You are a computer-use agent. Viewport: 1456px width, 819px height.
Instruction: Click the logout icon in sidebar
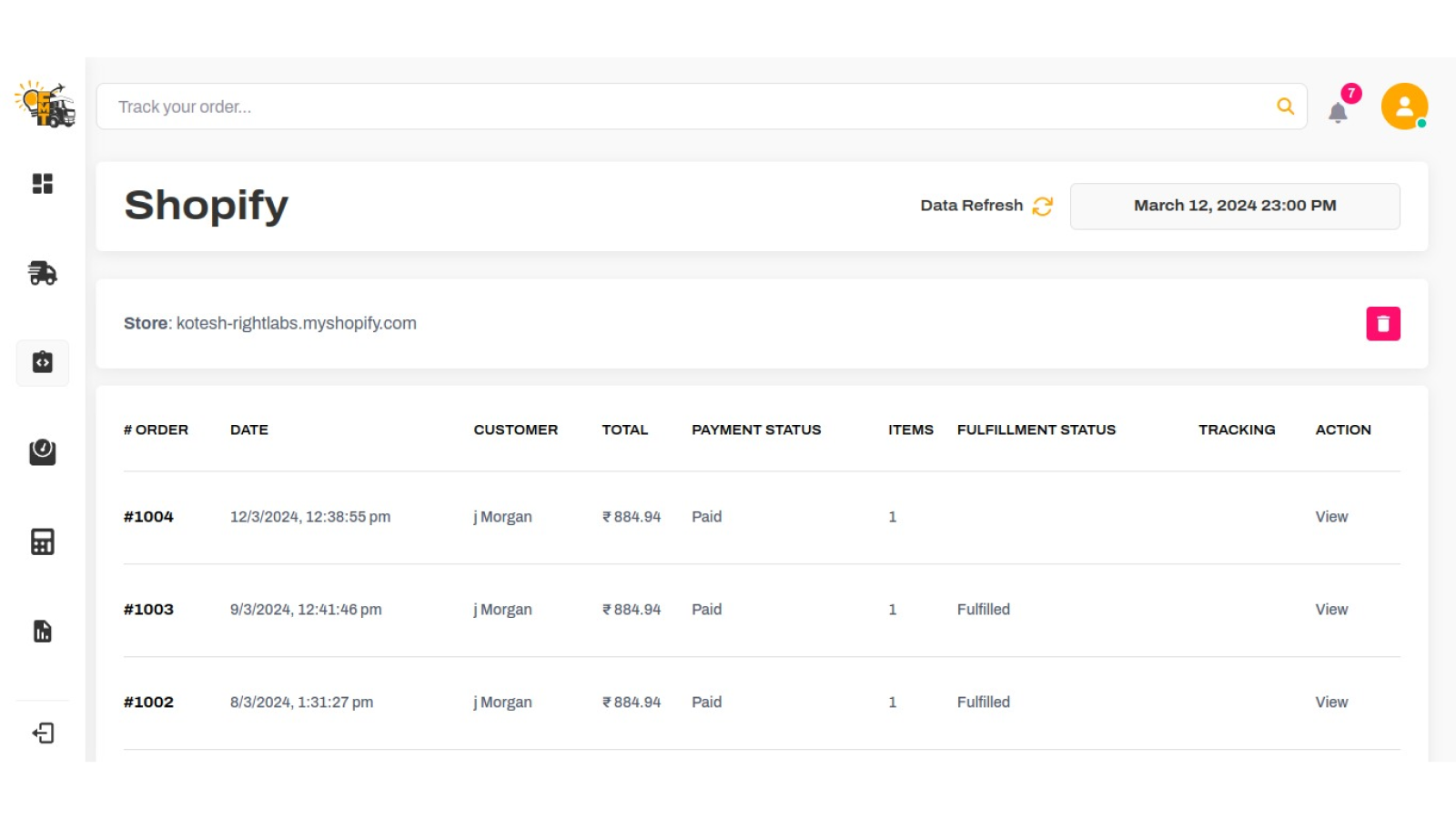pyautogui.click(x=43, y=733)
